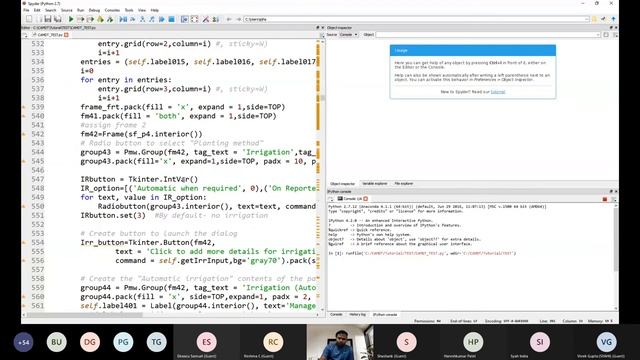Start debugging with the blue Debug icon
Viewport: 640px width, 360px height.
123,19
